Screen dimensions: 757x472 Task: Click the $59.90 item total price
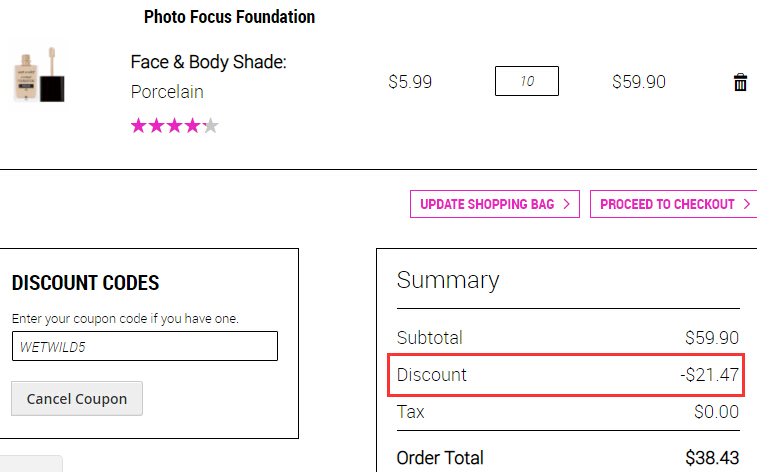click(x=639, y=82)
